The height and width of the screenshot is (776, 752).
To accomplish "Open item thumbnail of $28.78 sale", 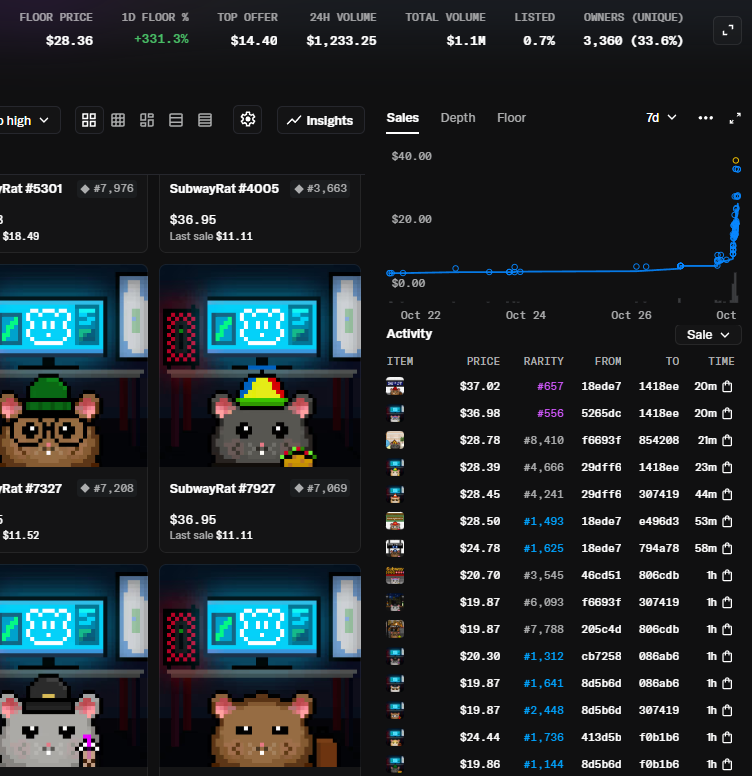I will point(395,440).
